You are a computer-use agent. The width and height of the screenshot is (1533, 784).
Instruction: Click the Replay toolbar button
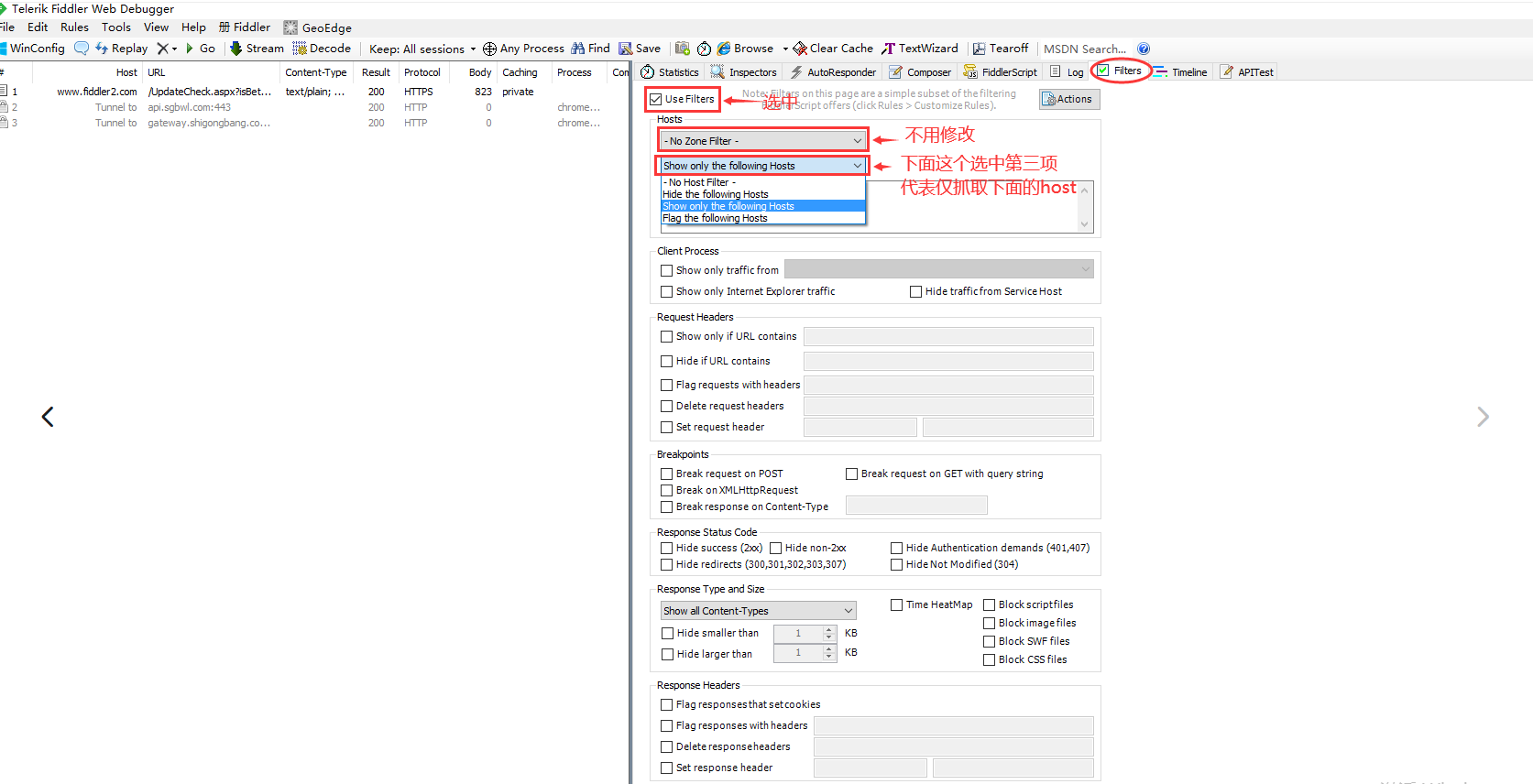121,49
